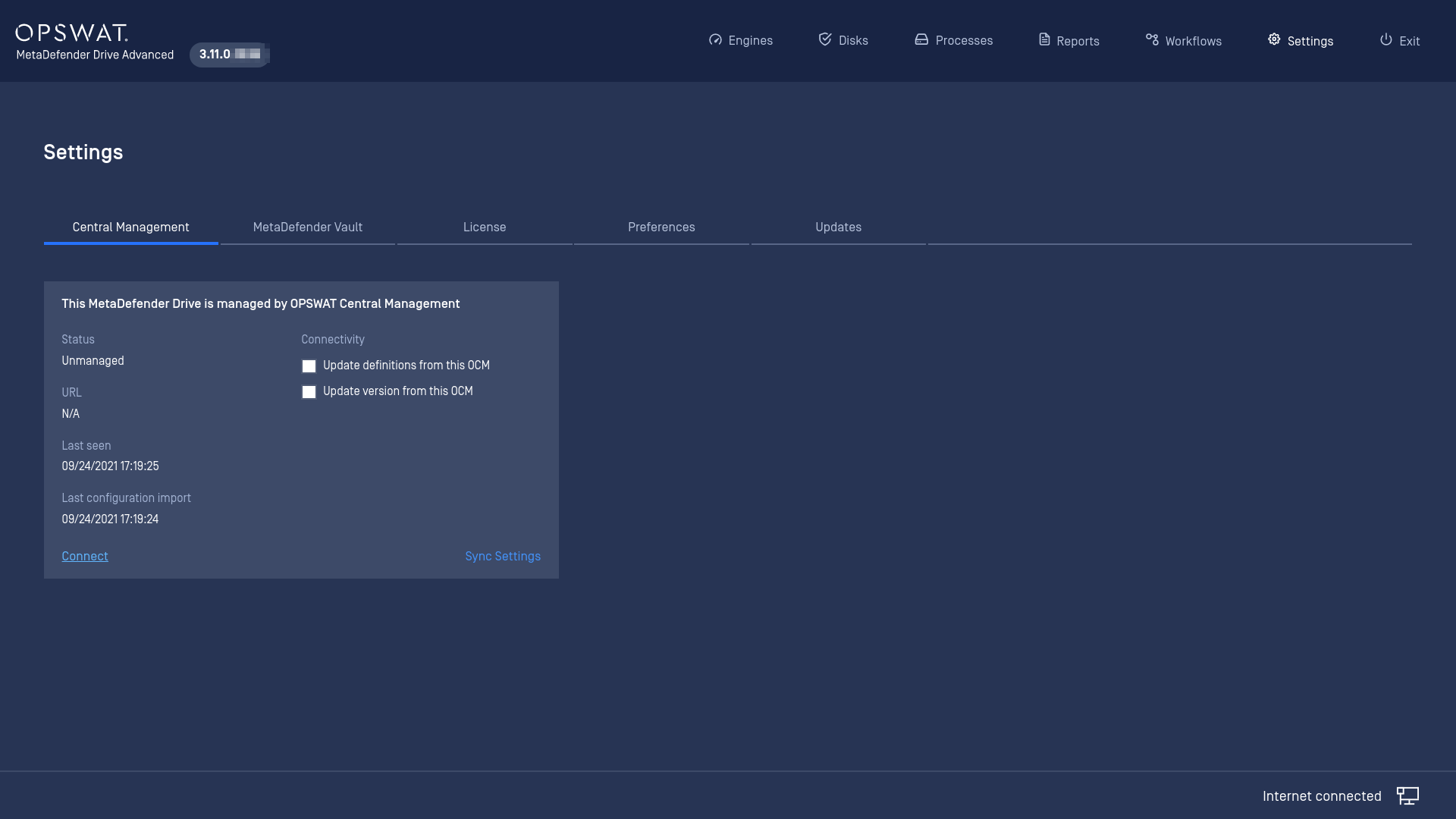Open the License tab
The image size is (1456, 819).
[485, 227]
